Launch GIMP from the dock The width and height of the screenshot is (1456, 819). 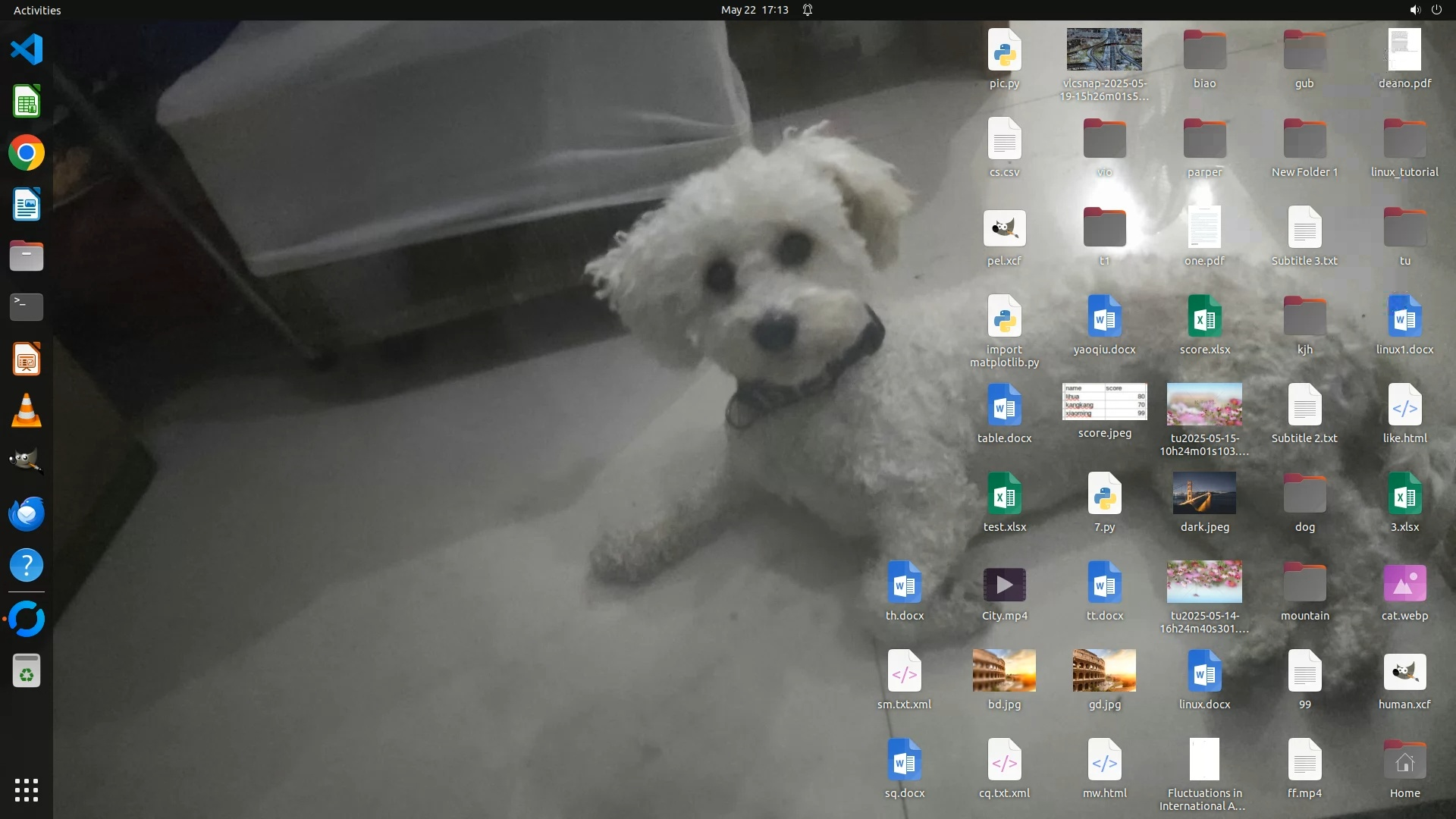[x=27, y=463]
